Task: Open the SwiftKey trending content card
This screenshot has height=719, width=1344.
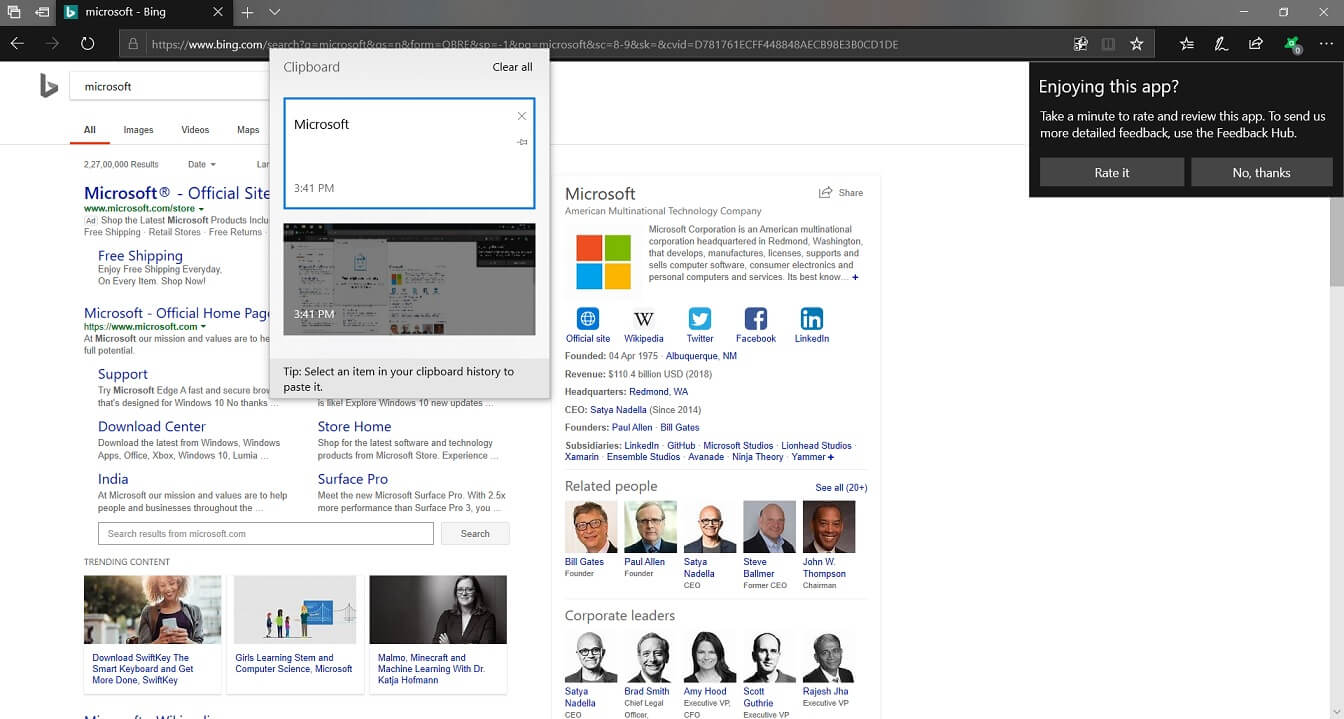Action: pos(153,634)
